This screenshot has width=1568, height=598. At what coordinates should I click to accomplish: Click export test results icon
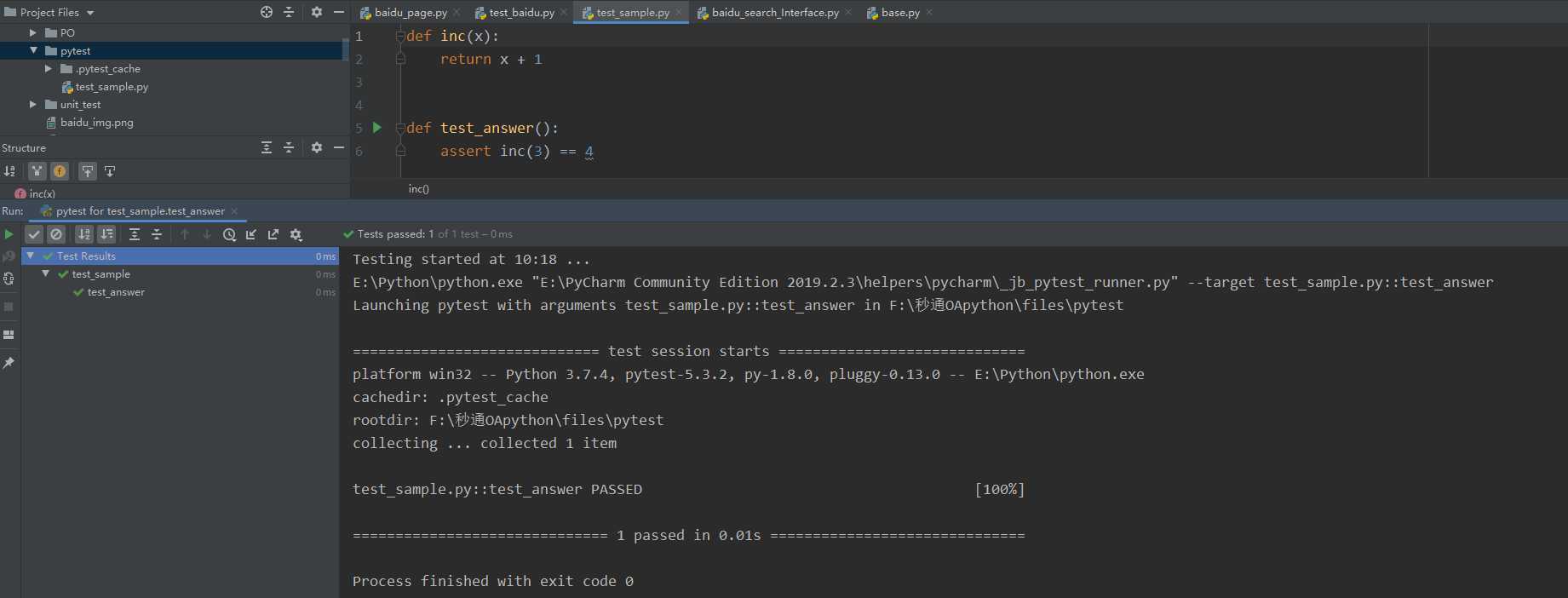coord(273,235)
